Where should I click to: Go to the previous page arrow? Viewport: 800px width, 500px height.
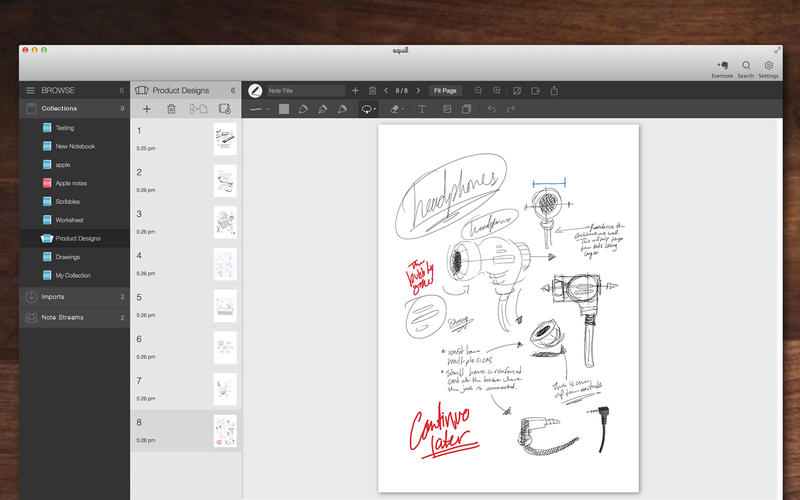click(x=386, y=91)
